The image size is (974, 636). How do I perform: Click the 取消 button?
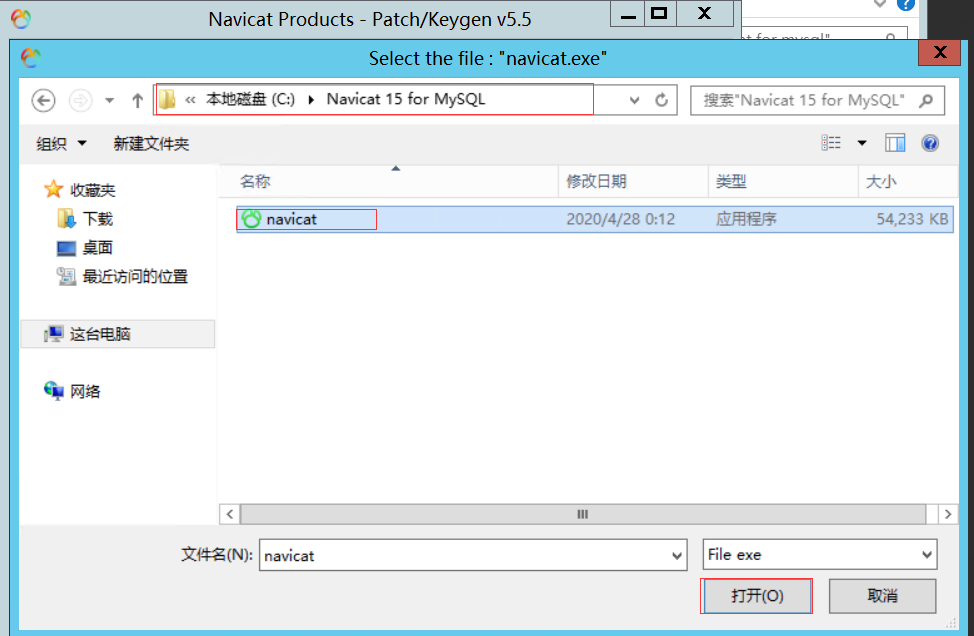point(882,596)
